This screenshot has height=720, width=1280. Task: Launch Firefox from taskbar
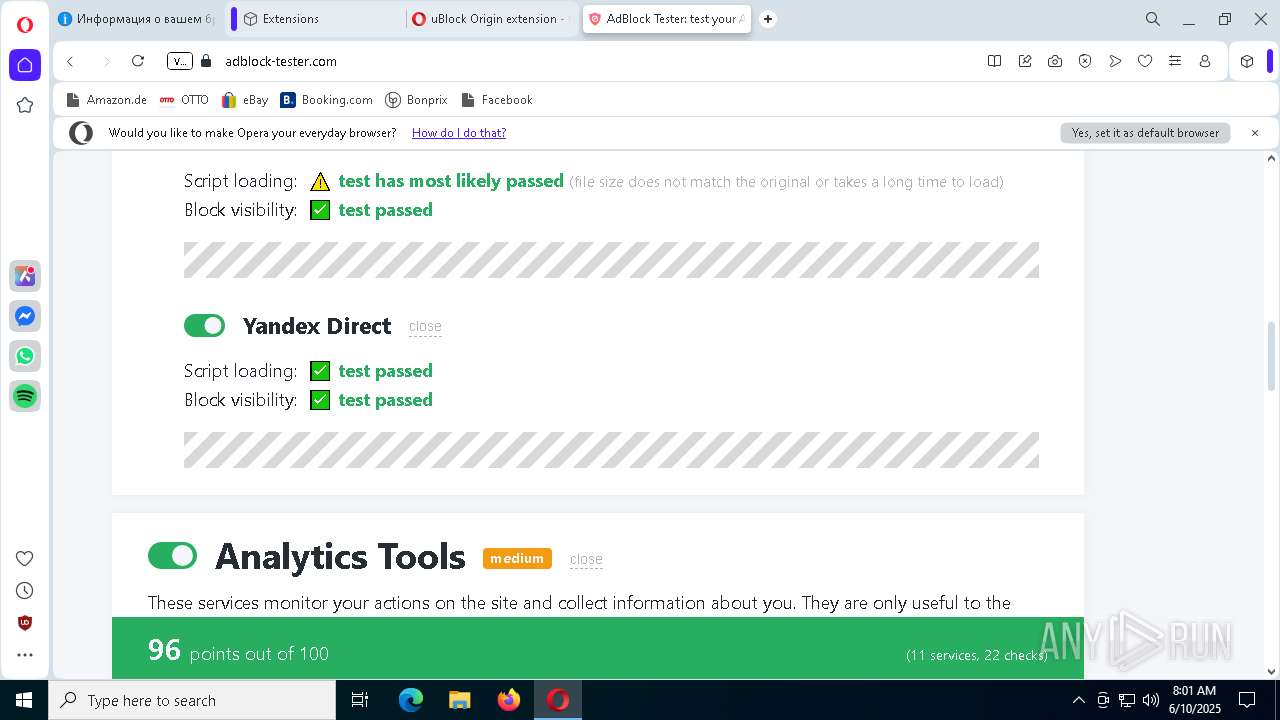[x=509, y=700]
